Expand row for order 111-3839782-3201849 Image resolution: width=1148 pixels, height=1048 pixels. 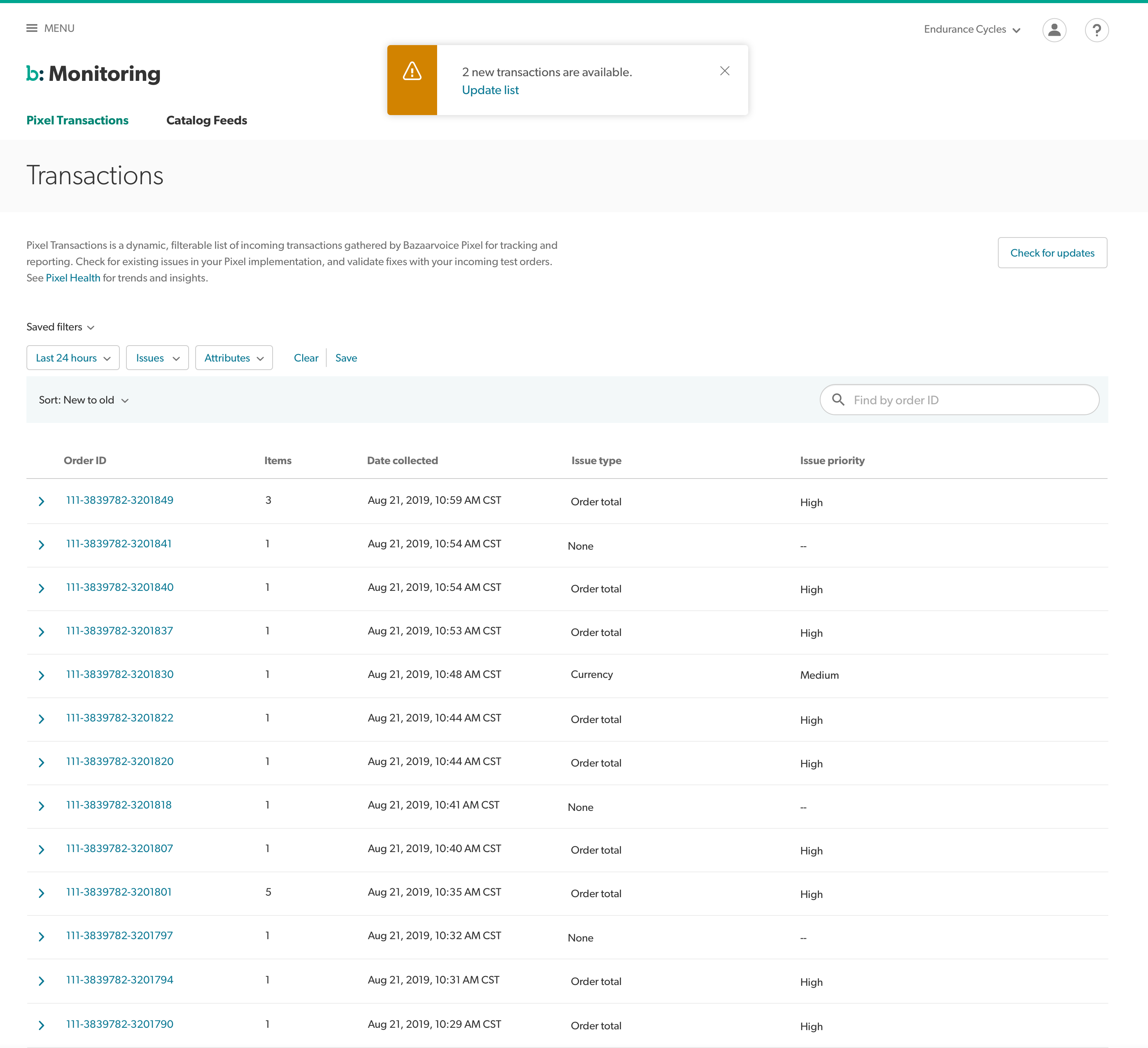[41, 501]
